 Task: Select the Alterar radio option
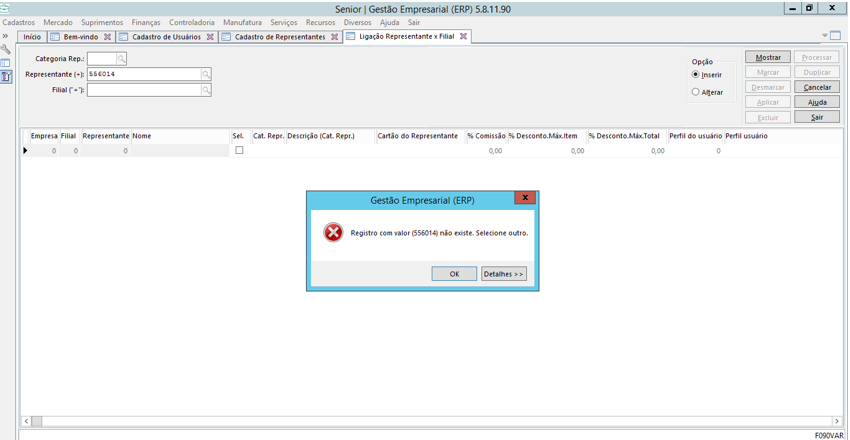tap(696, 92)
